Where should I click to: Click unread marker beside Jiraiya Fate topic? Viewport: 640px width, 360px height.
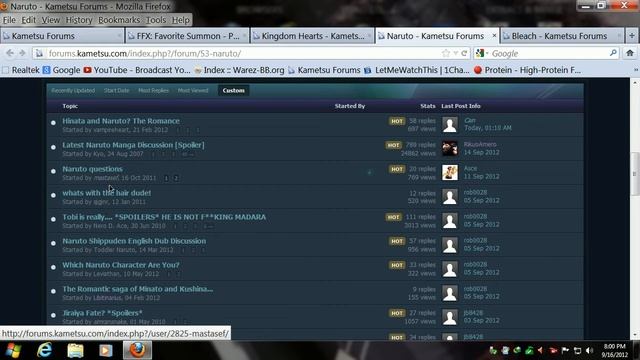[53, 315]
